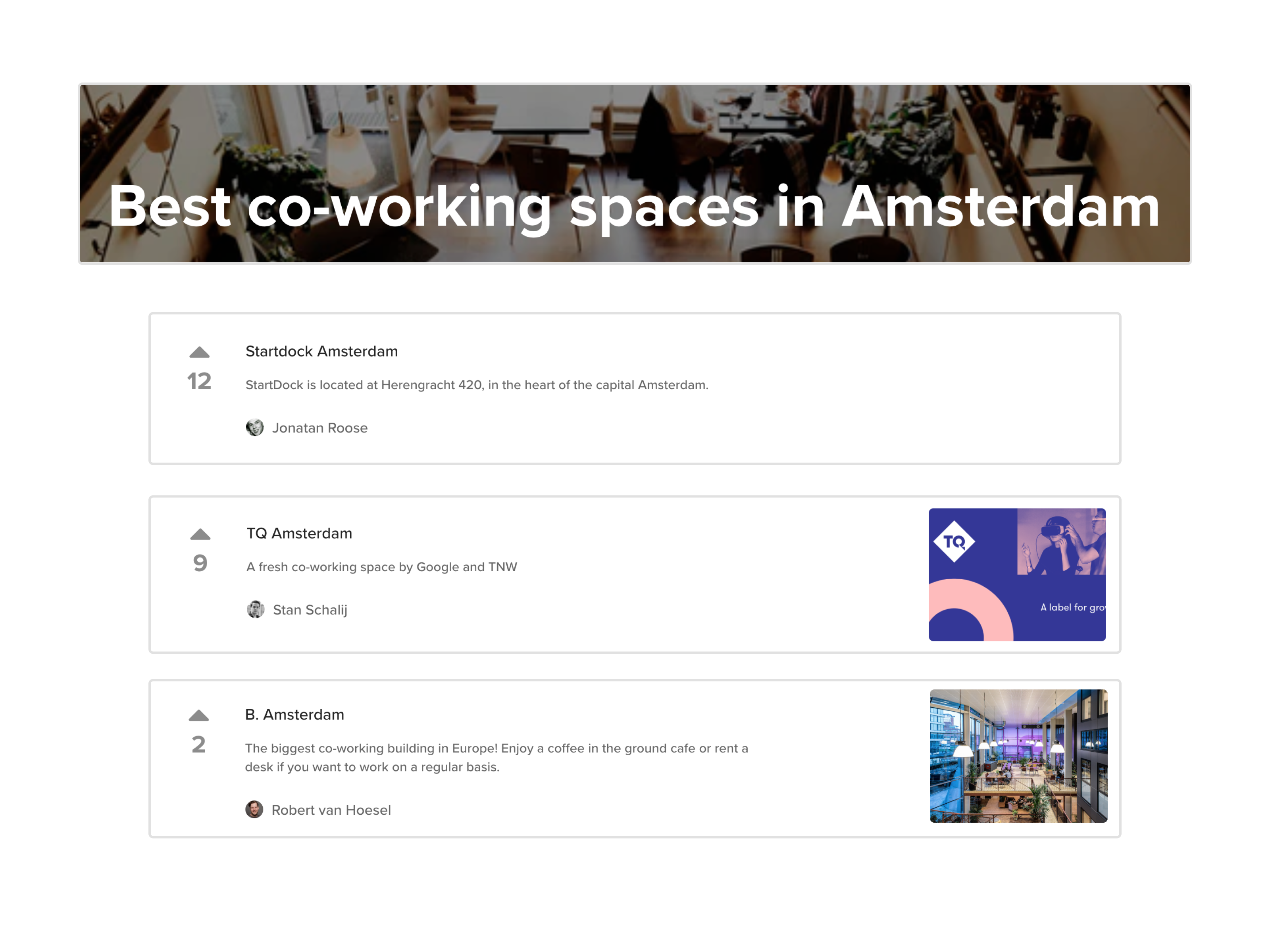Open the B. Amsterdam title link

294,714
